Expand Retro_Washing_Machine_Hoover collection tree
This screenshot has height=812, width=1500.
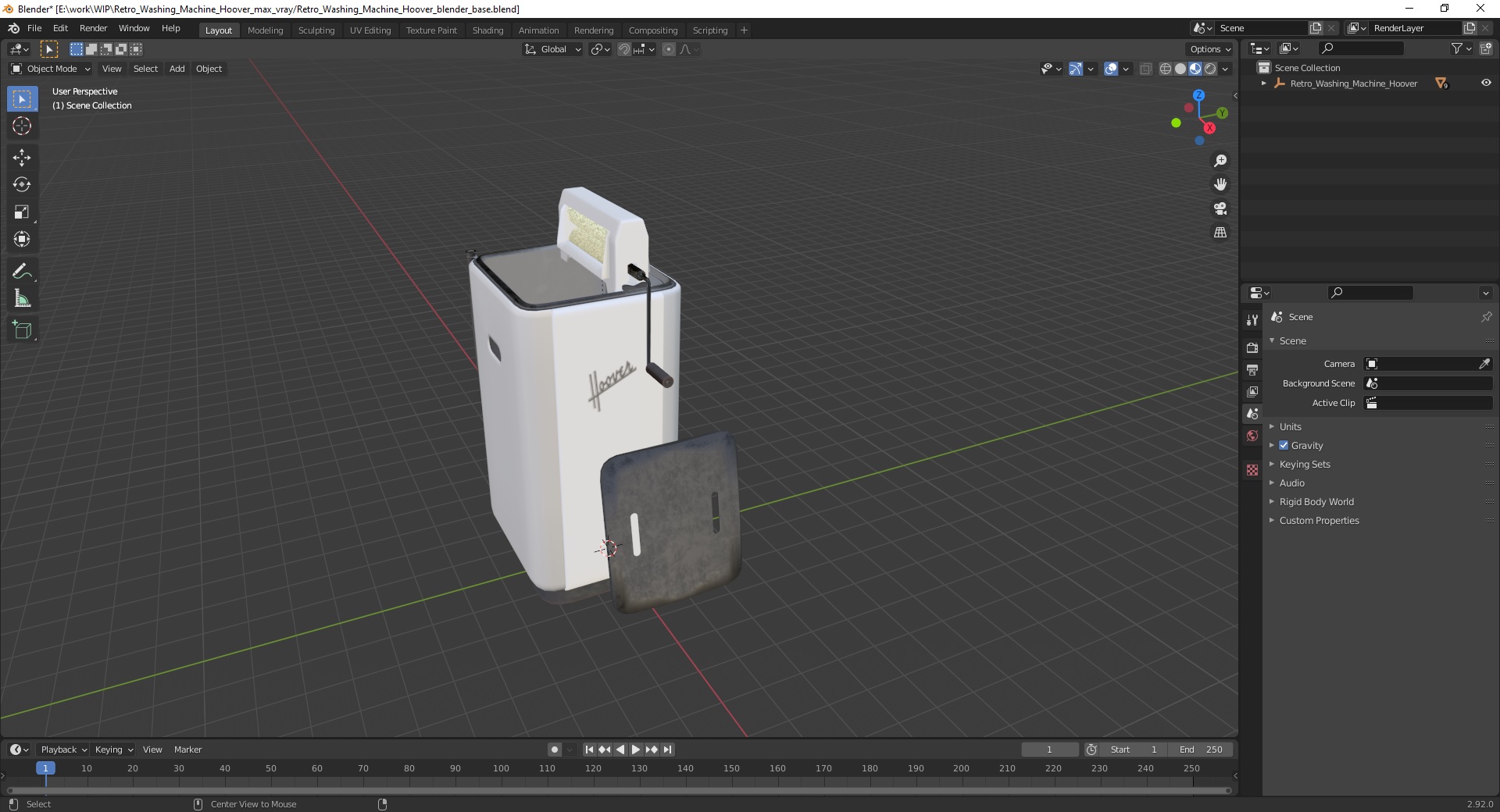(x=1264, y=84)
